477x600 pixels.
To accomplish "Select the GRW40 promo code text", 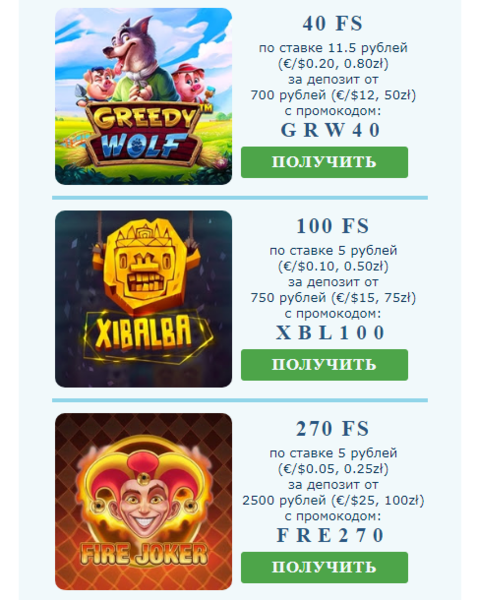I will (331, 130).
